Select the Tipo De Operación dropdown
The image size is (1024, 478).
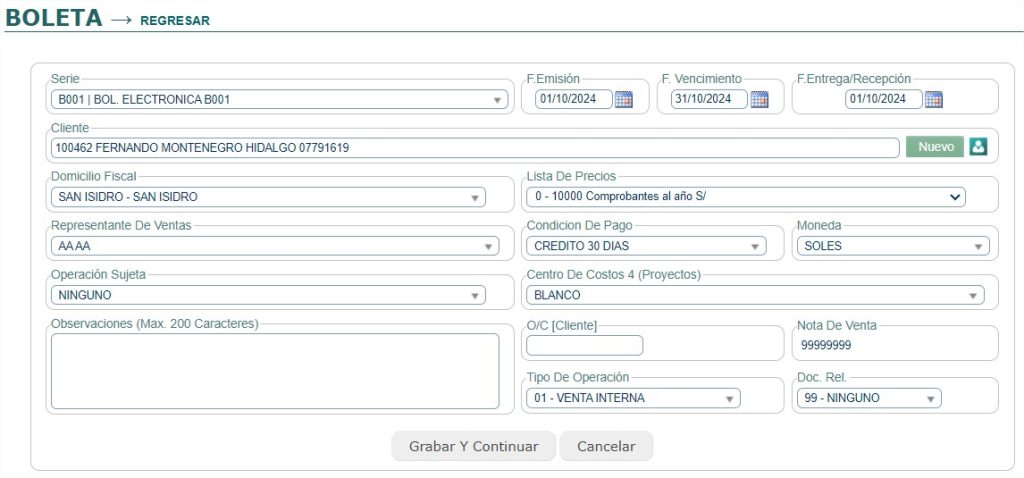coord(632,398)
